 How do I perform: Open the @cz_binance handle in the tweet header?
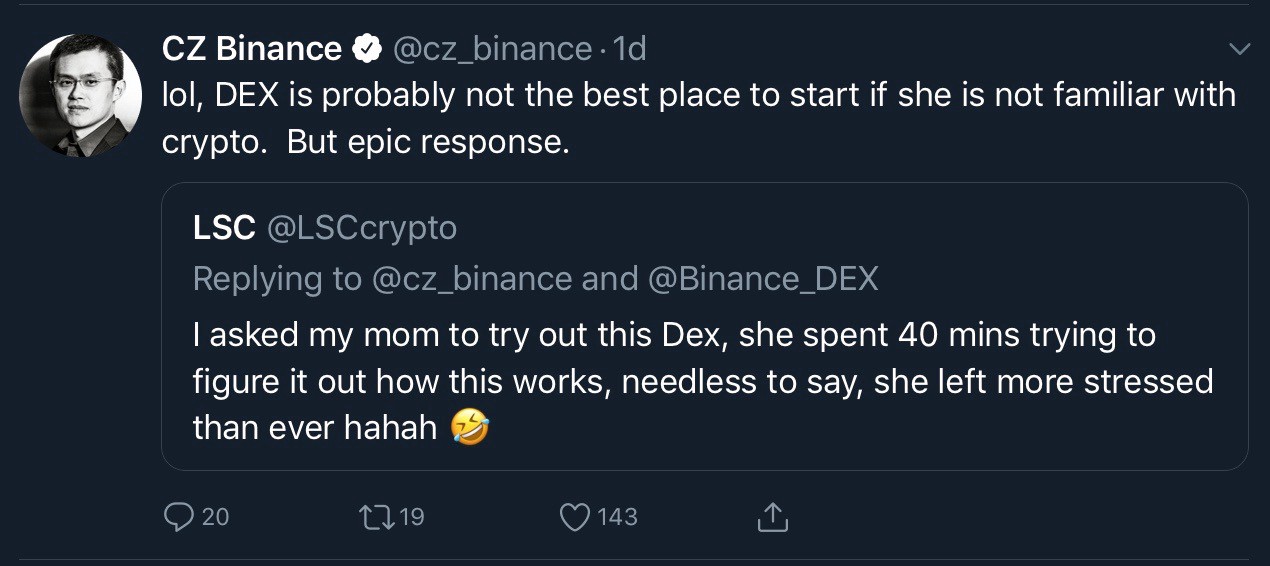pos(492,48)
